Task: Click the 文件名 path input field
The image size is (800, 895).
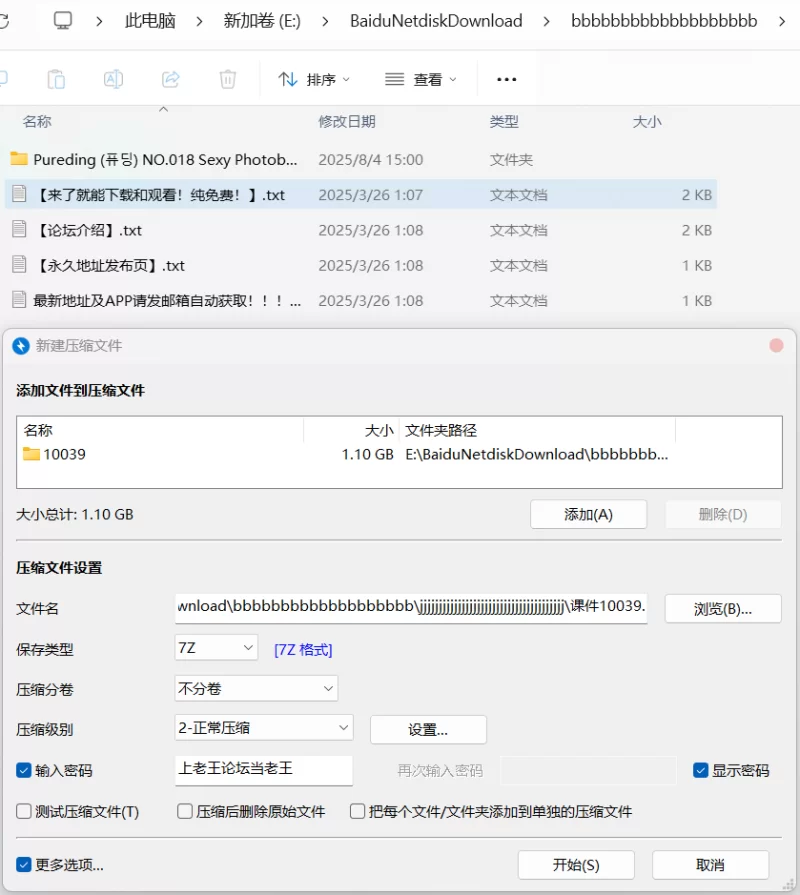Action: pos(411,607)
